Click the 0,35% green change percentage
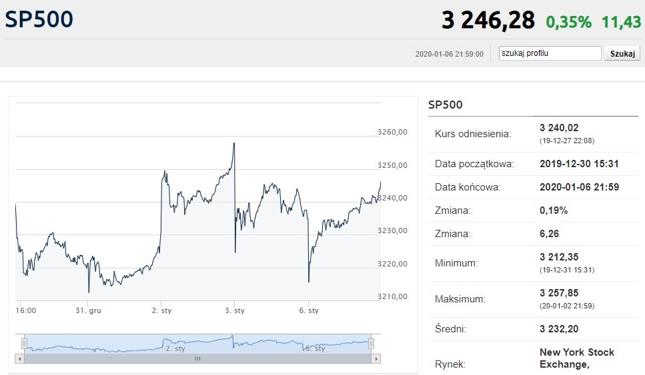Image resolution: width=645 pixels, height=375 pixels. coord(569,22)
